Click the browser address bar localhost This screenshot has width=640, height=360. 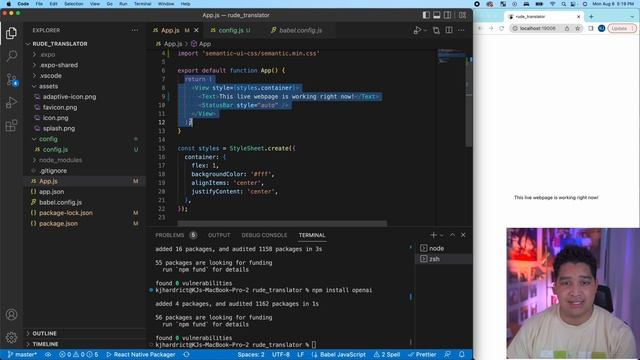coord(538,28)
